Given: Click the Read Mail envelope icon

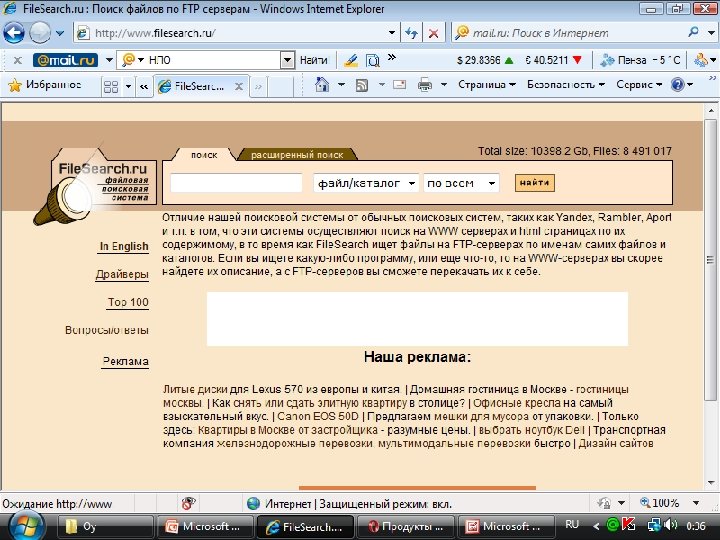Looking at the screenshot, I should pyautogui.click(x=399, y=84).
